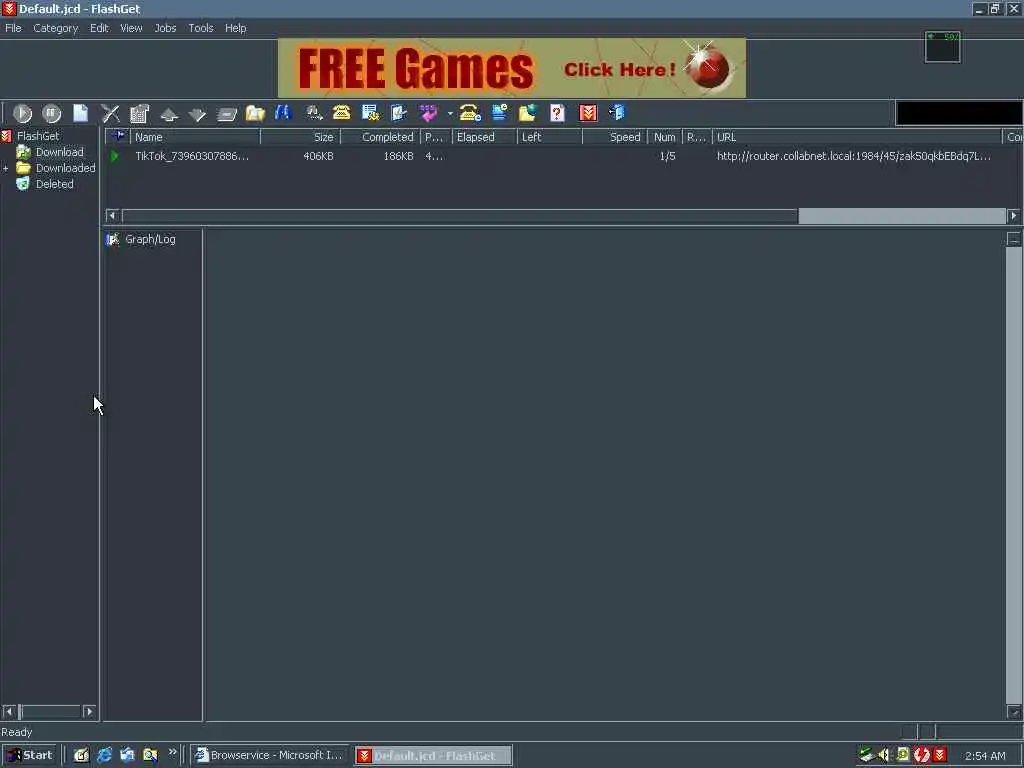
Task: Click Internet Explorer quick launch icon
Action: tap(104, 756)
